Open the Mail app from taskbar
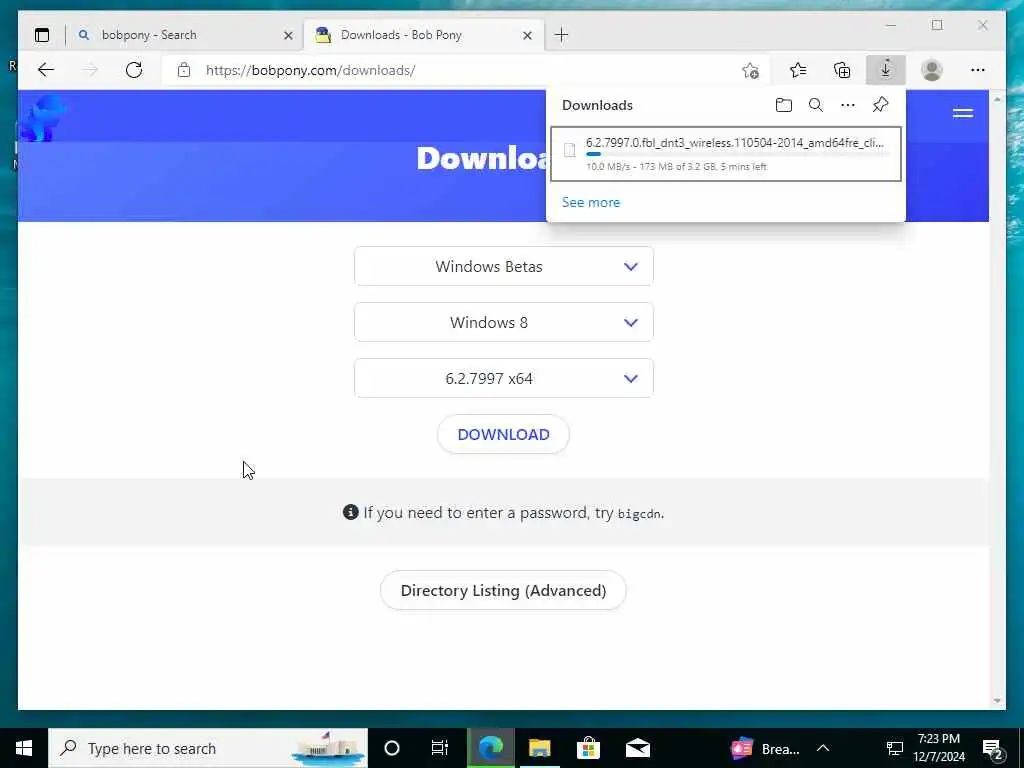The image size is (1024, 768). 637,748
